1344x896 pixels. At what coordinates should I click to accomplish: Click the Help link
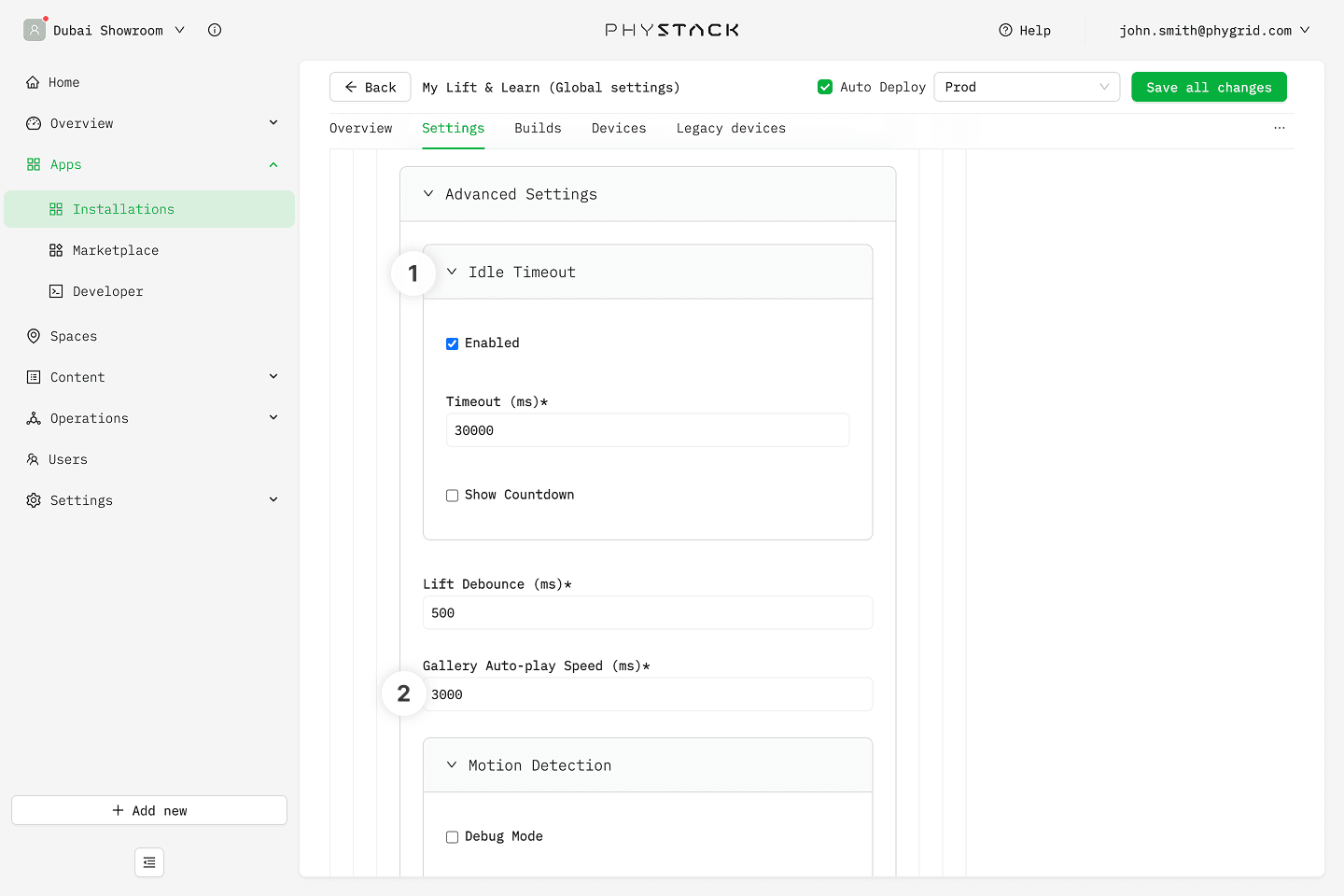pyautogui.click(x=1035, y=30)
